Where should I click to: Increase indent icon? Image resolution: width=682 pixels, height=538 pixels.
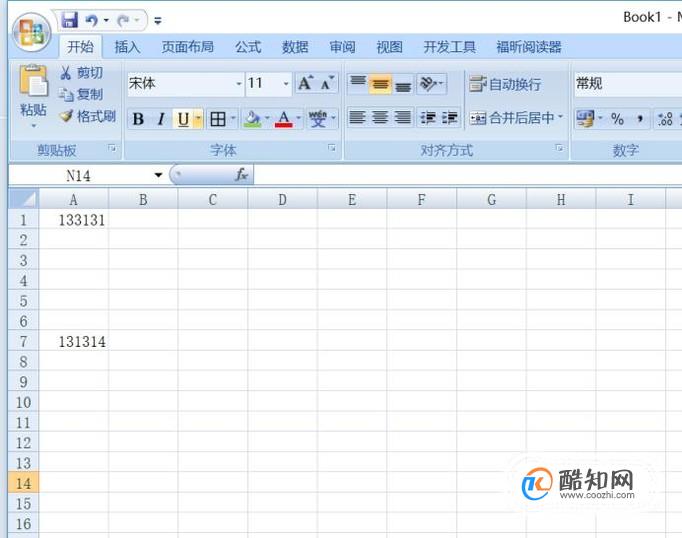[x=450, y=117]
